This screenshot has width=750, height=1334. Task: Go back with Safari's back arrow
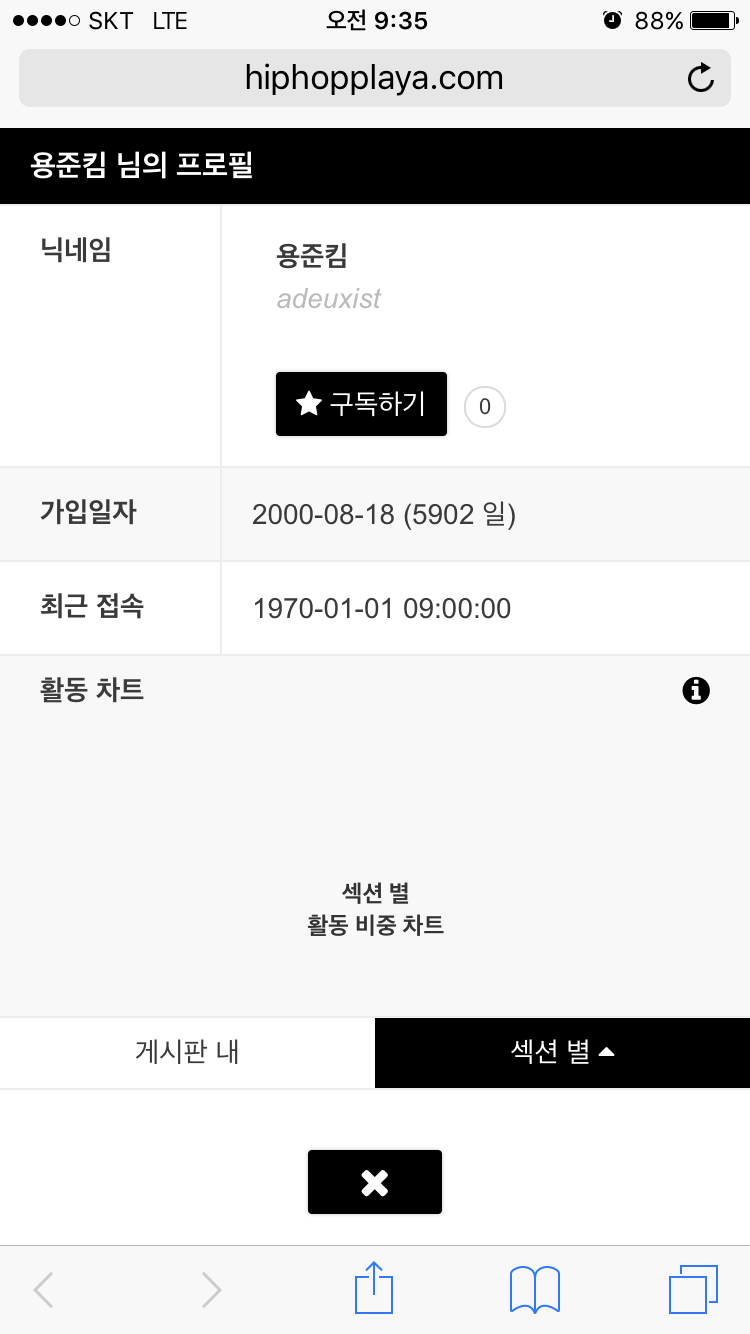click(43, 1290)
